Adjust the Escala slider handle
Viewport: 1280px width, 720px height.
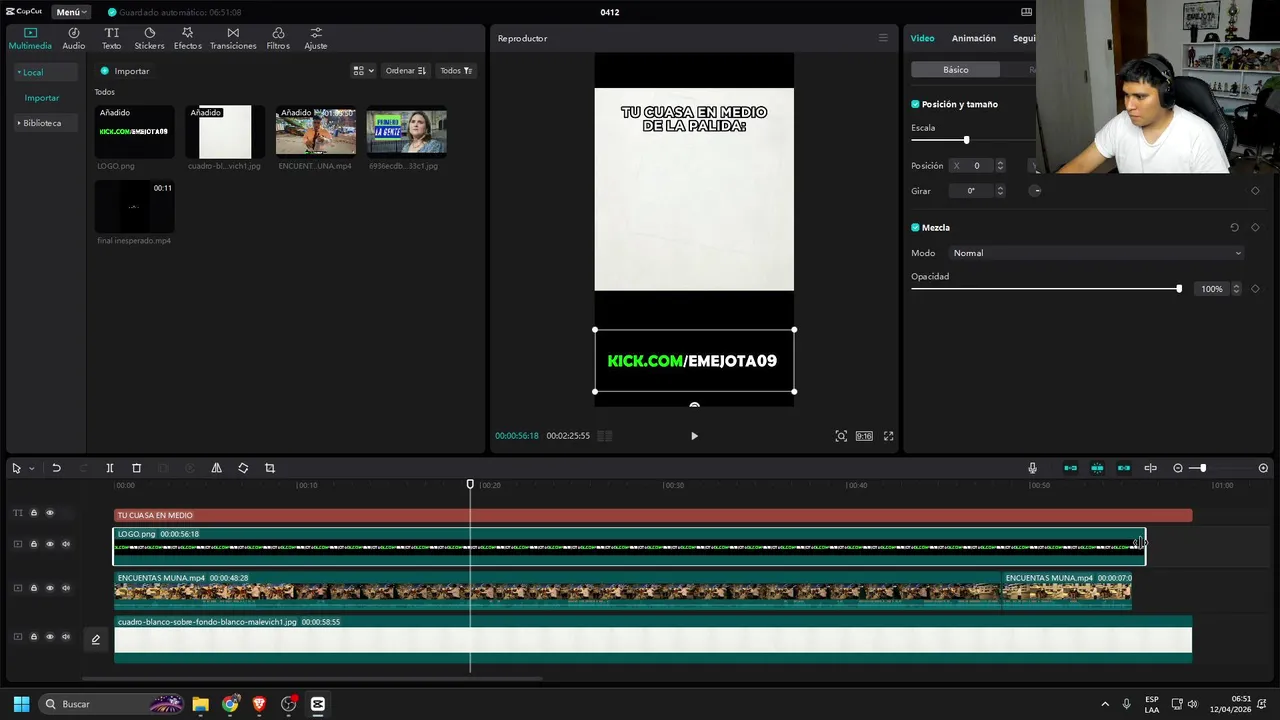click(966, 140)
